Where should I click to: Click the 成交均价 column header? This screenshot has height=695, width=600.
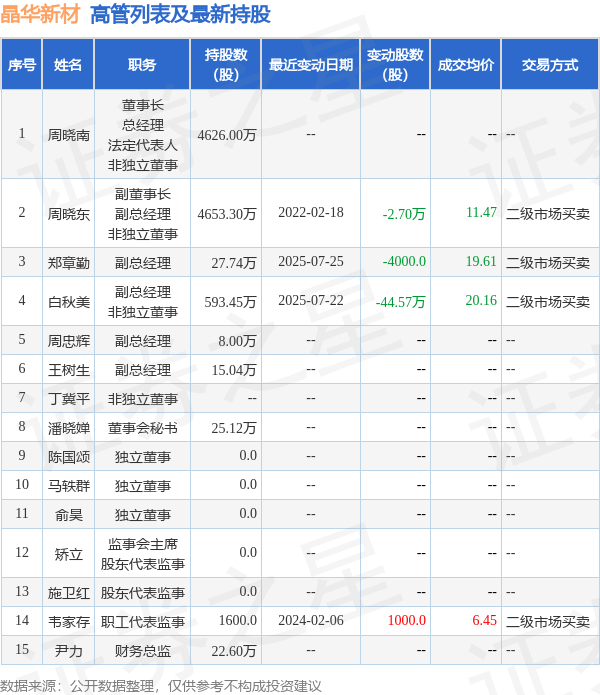pyautogui.click(x=466, y=65)
